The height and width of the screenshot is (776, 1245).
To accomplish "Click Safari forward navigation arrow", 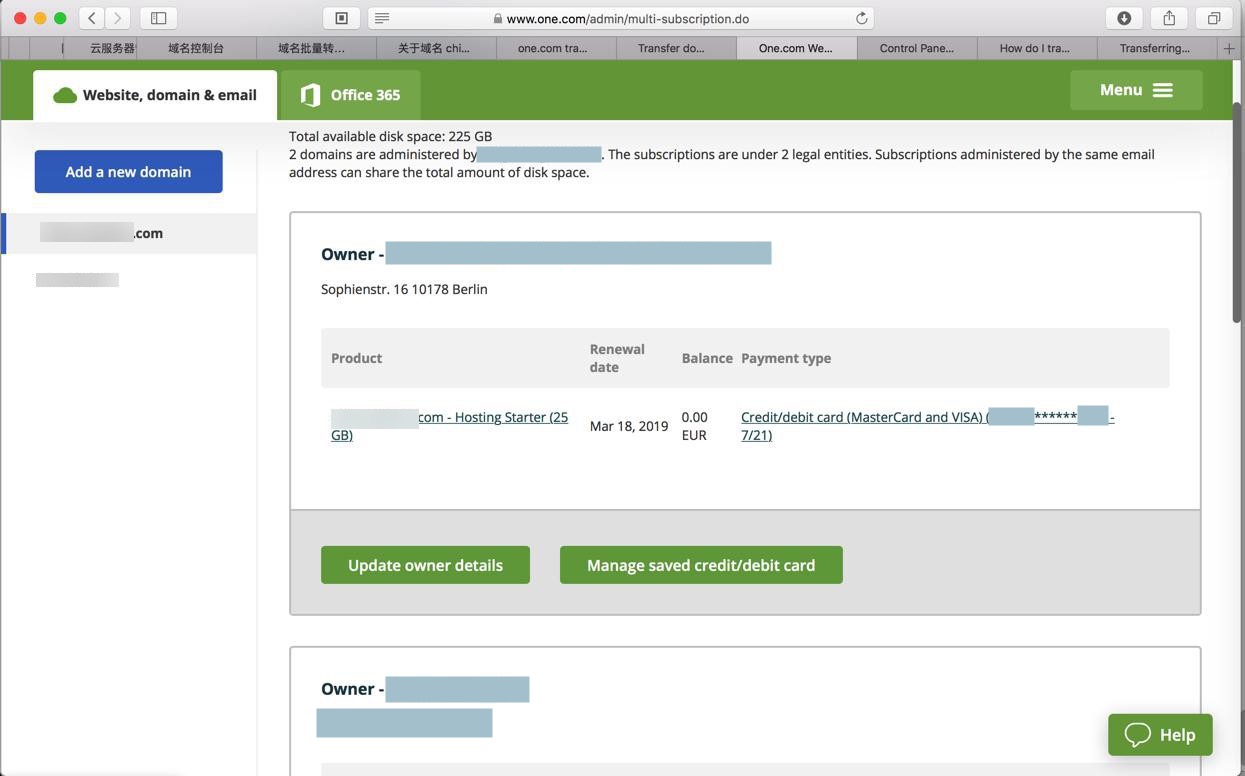I will click(x=118, y=18).
